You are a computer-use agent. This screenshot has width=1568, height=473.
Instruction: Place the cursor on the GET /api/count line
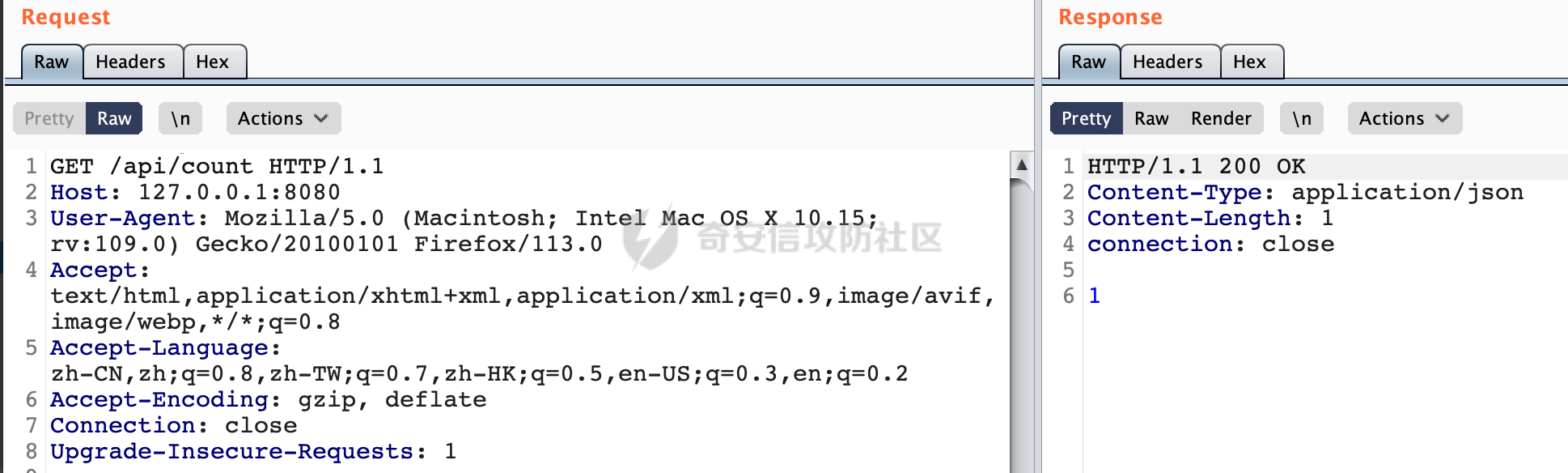point(217,166)
